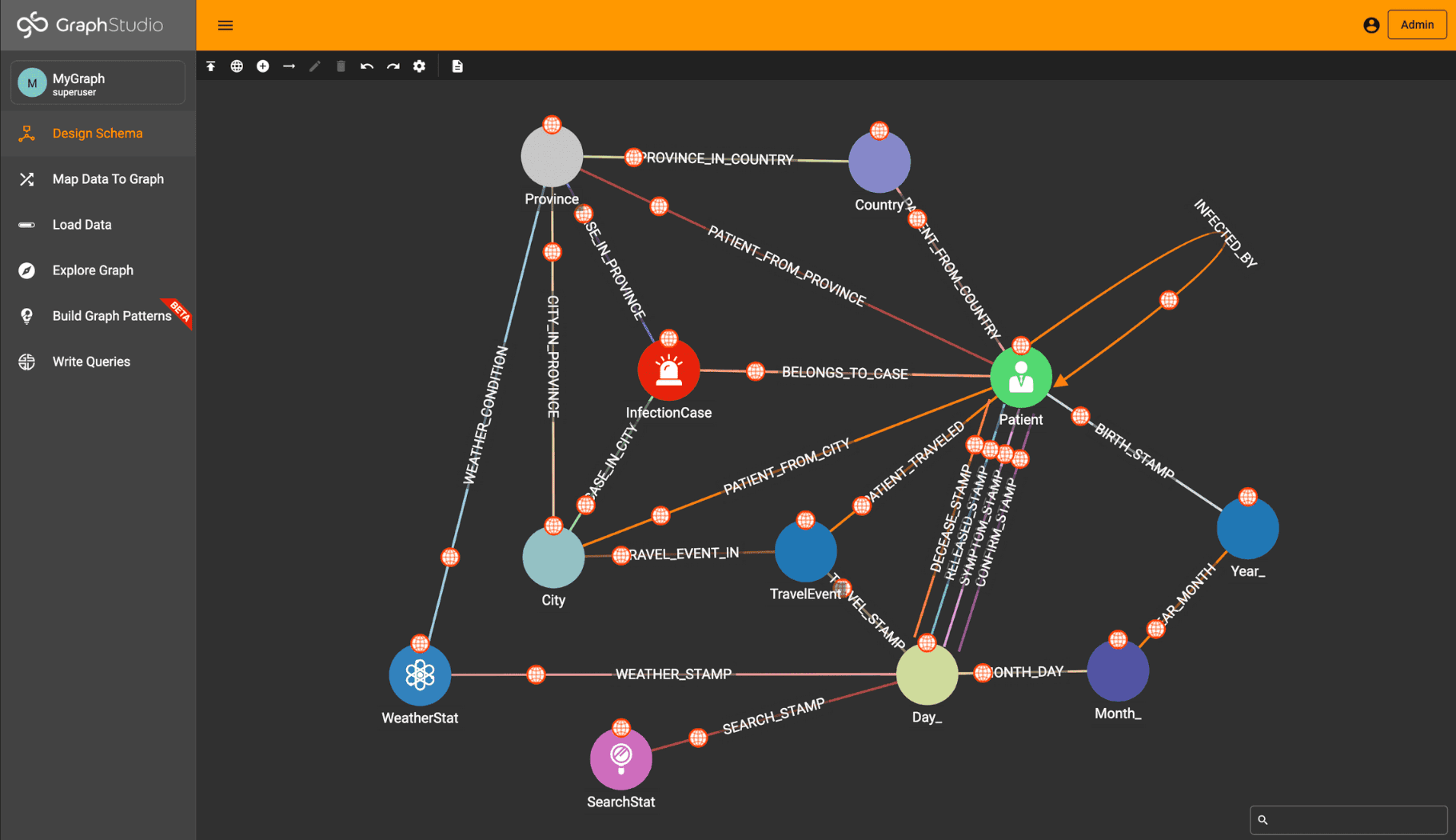Go to Write Queries

click(91, 362)
